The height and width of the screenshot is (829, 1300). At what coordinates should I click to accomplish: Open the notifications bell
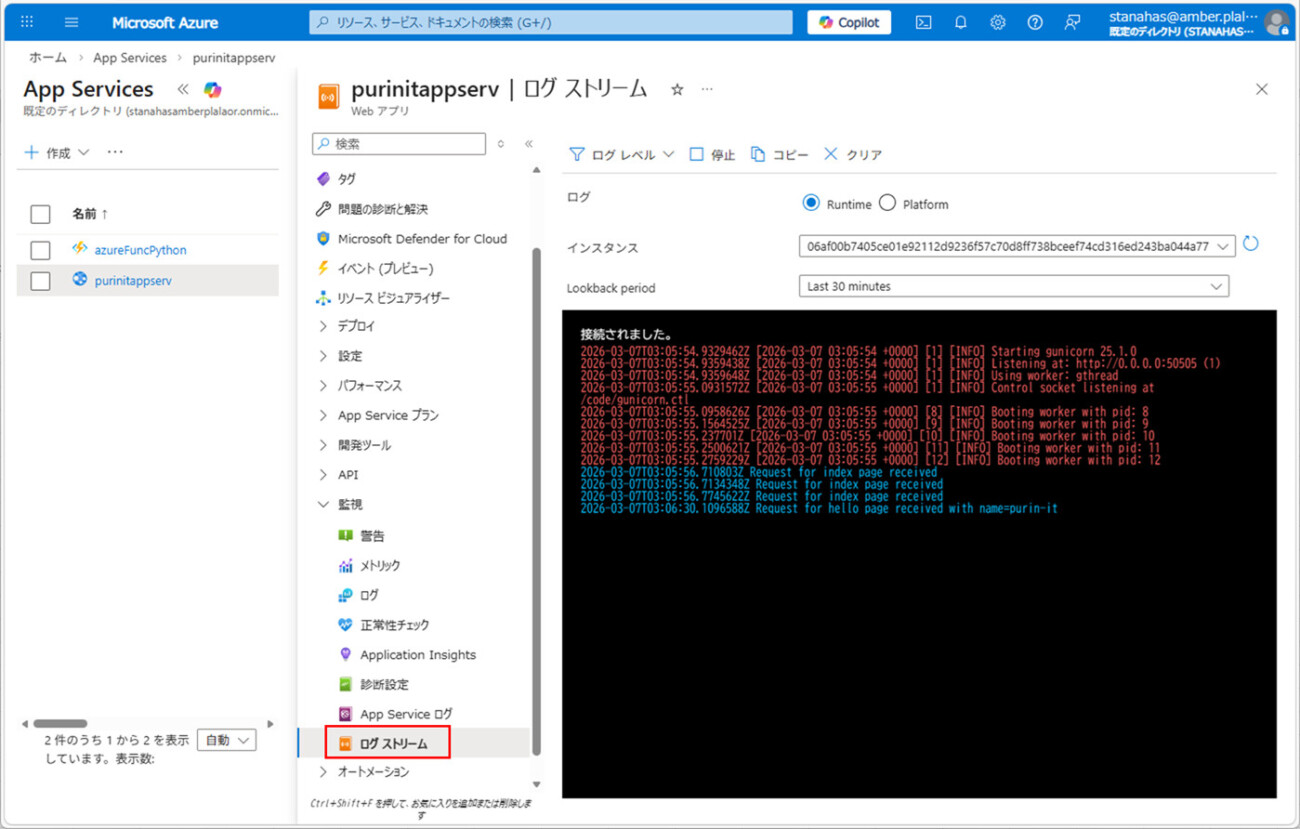[x=961, y=23]
